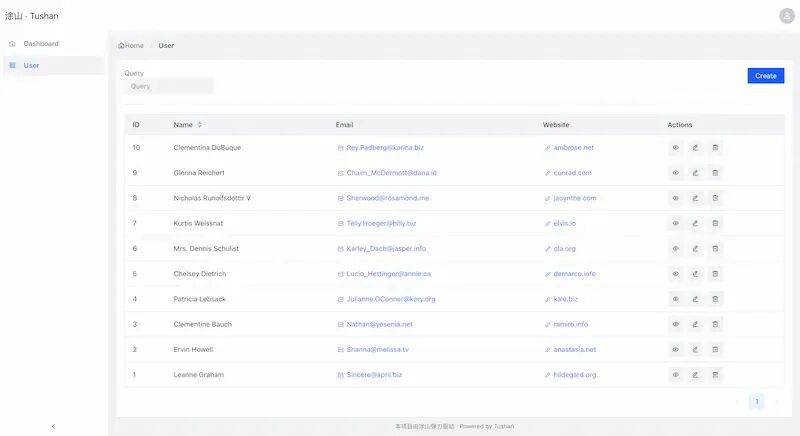This screenshot has width=800, height=436.
Task: Edit the Leanne Graham row
Action: point(695,375)
